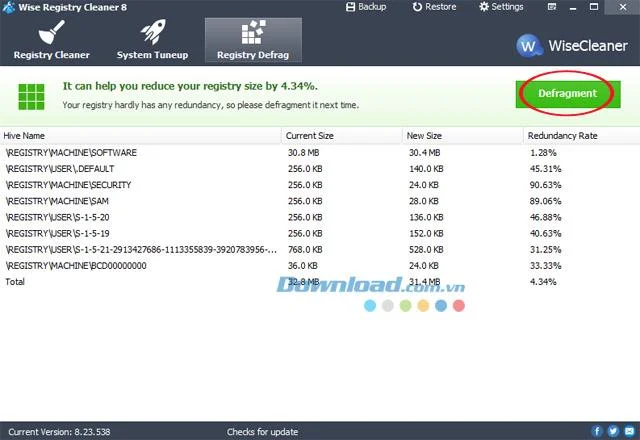Click the Wise Registry Cleaner app icon
The image size is (640, 440).
8,7
